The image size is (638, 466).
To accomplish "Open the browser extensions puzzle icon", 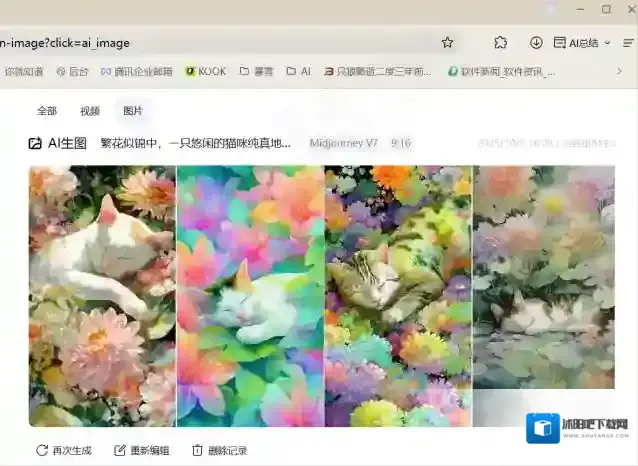I will coord(501,43).
